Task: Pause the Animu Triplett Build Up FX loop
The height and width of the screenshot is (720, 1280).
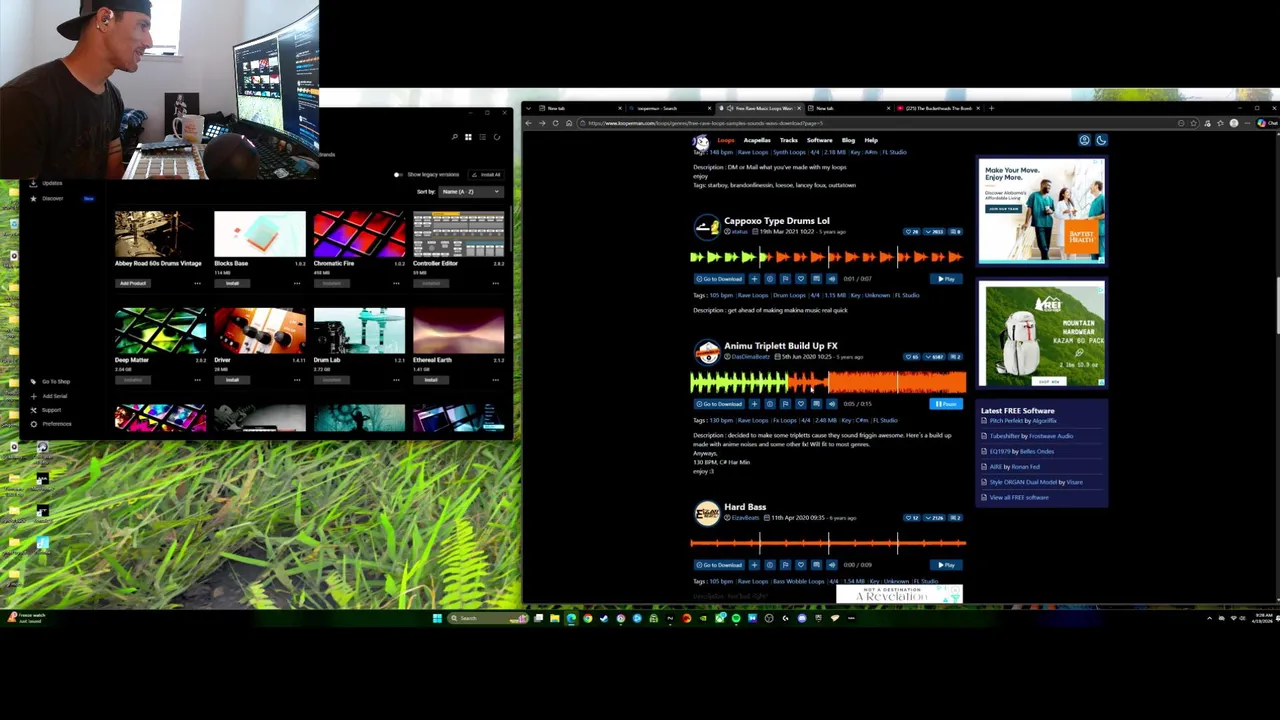Action: [x=946, y=404]
